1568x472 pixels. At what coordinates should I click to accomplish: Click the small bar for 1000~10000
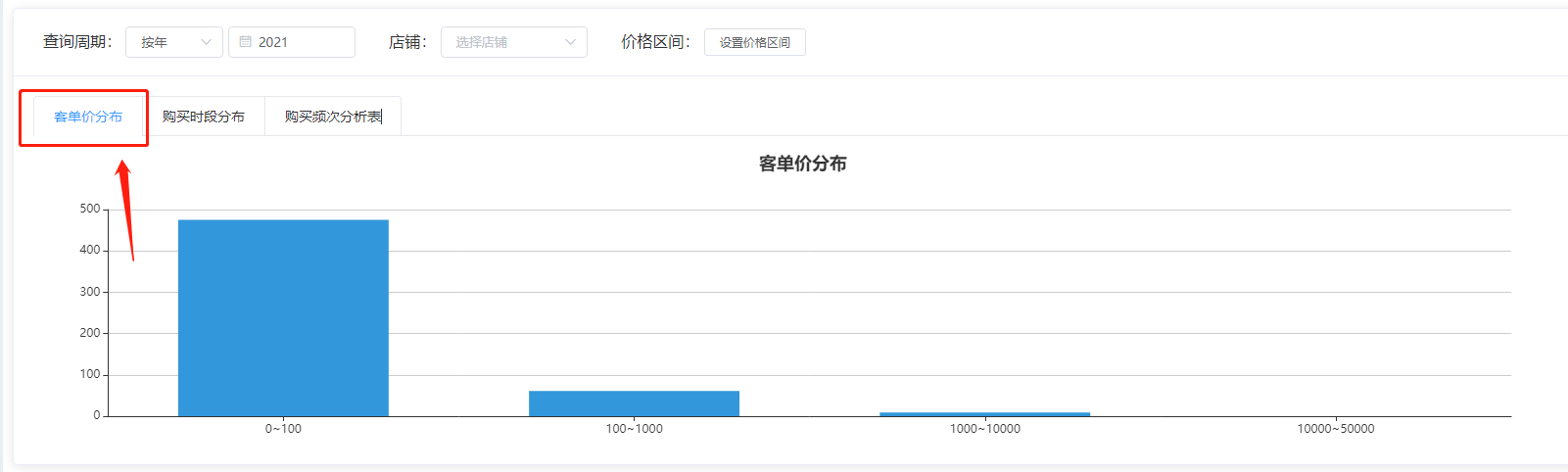click(x=984, y=413)
